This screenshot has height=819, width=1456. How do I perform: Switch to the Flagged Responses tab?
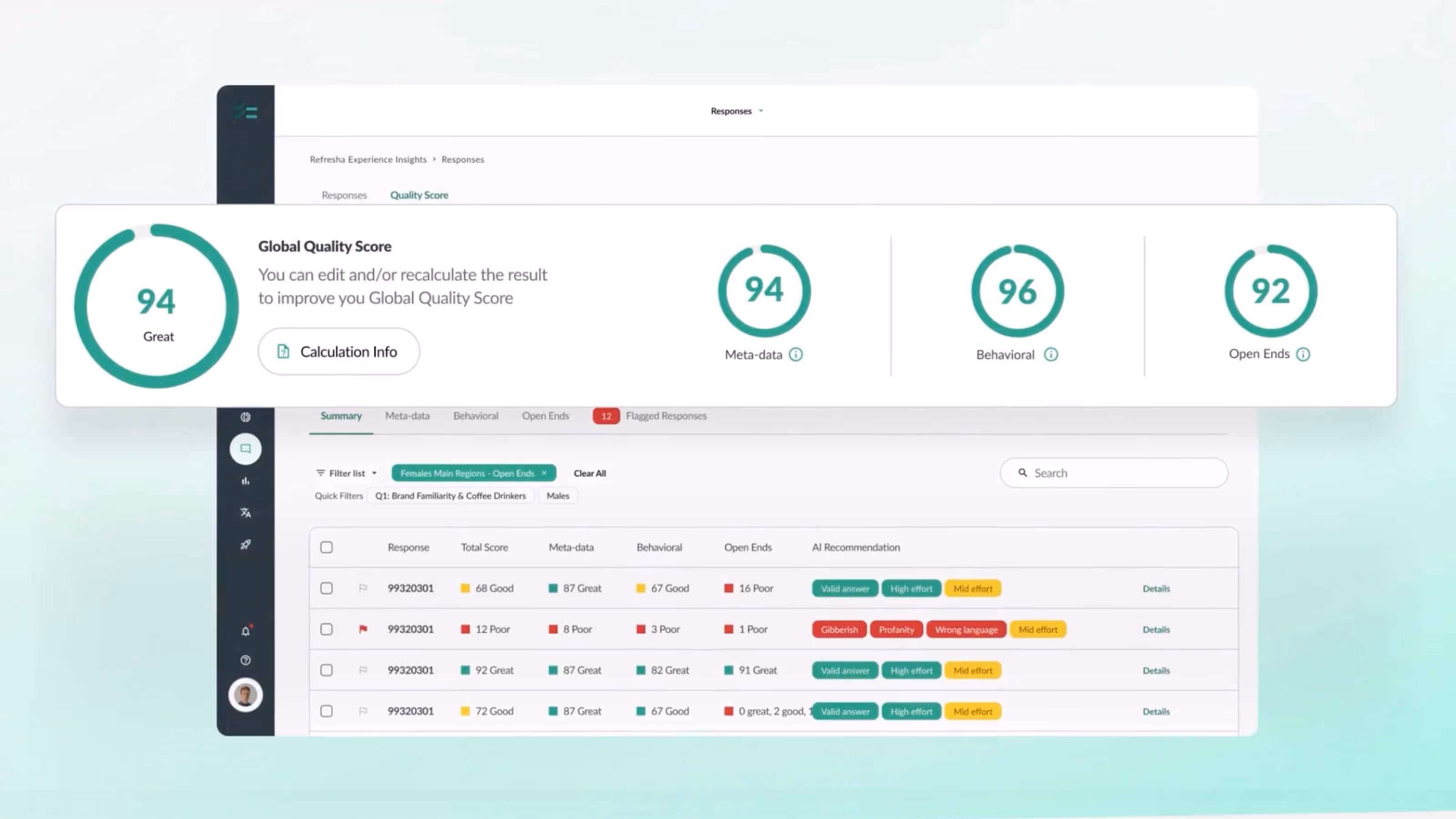tap(665, 416)
